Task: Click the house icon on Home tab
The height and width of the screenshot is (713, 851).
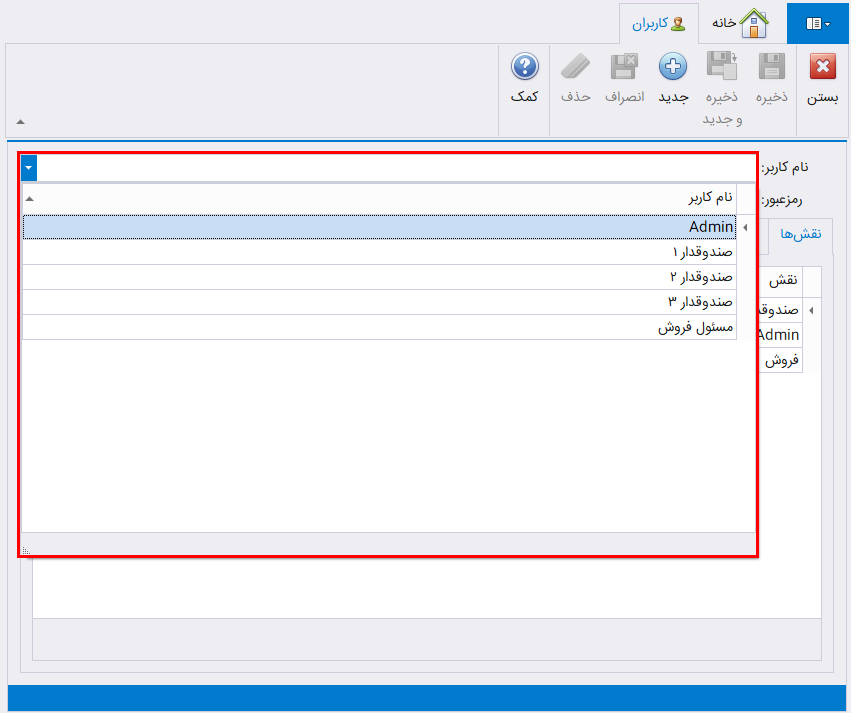Action: tap(754, 23)
